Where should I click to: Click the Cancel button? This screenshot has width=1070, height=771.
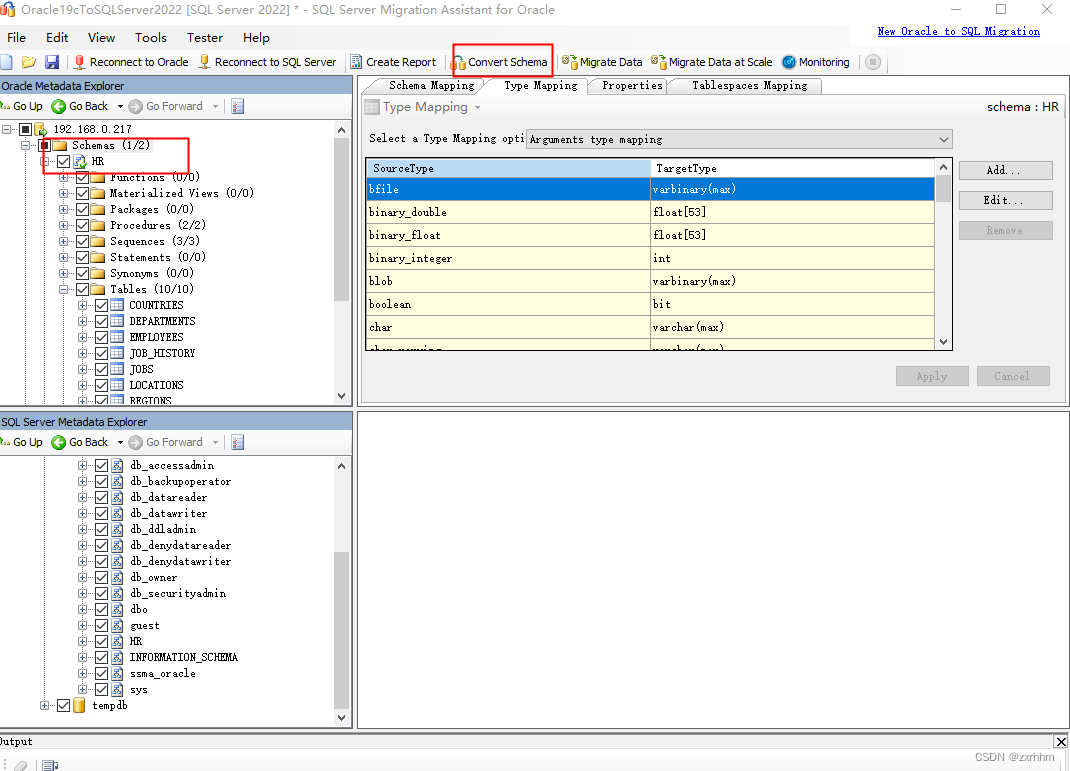point(1013,377)
